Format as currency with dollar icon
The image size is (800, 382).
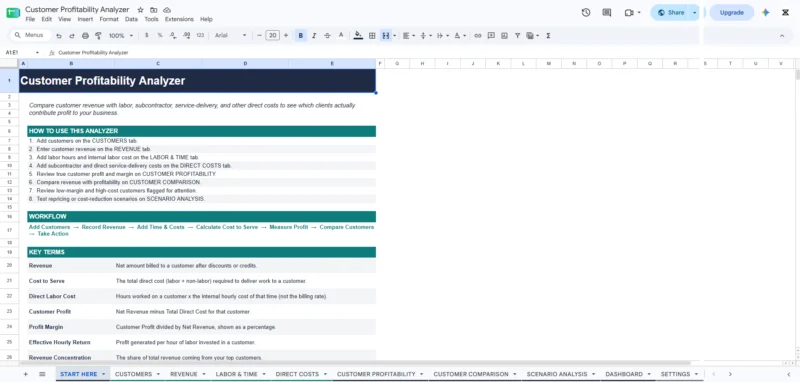(147, 35)
